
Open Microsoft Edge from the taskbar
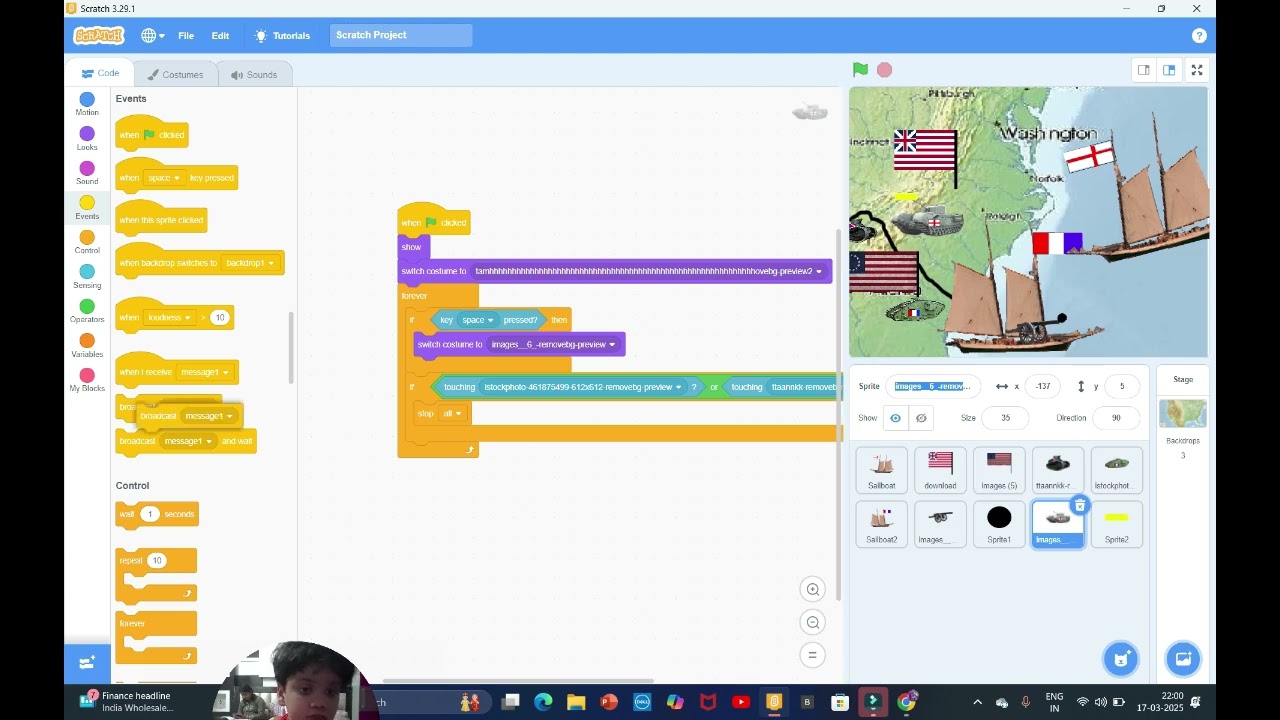click(x=543, y=702)
